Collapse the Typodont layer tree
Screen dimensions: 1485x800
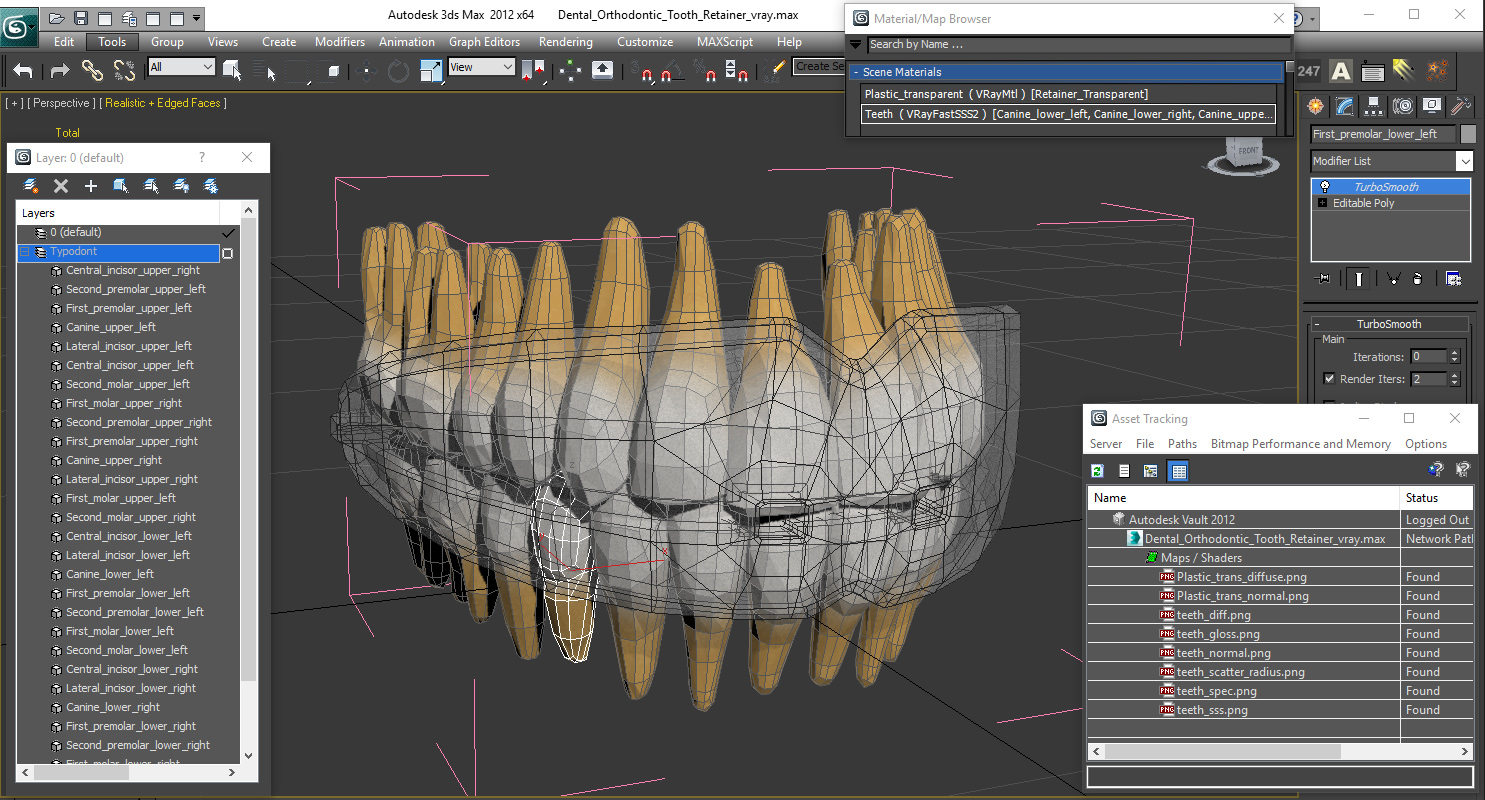pos(25,252)
